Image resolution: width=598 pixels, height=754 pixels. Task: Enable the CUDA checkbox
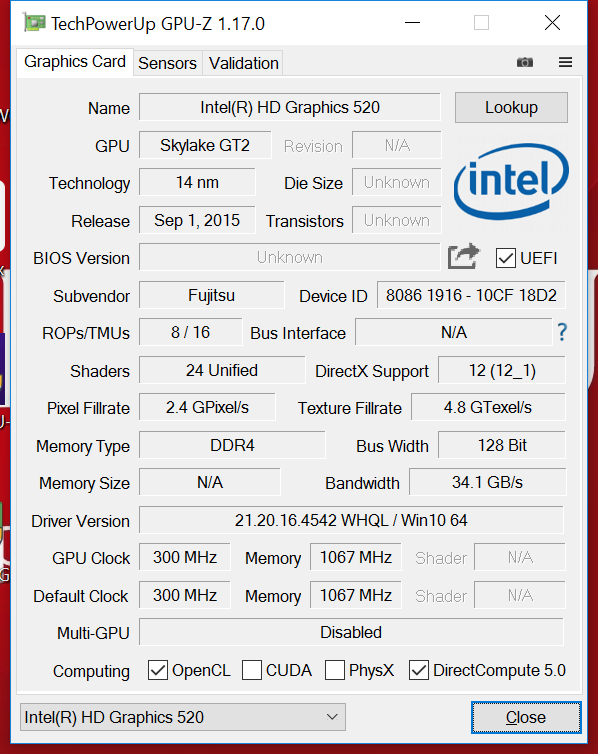252,670
